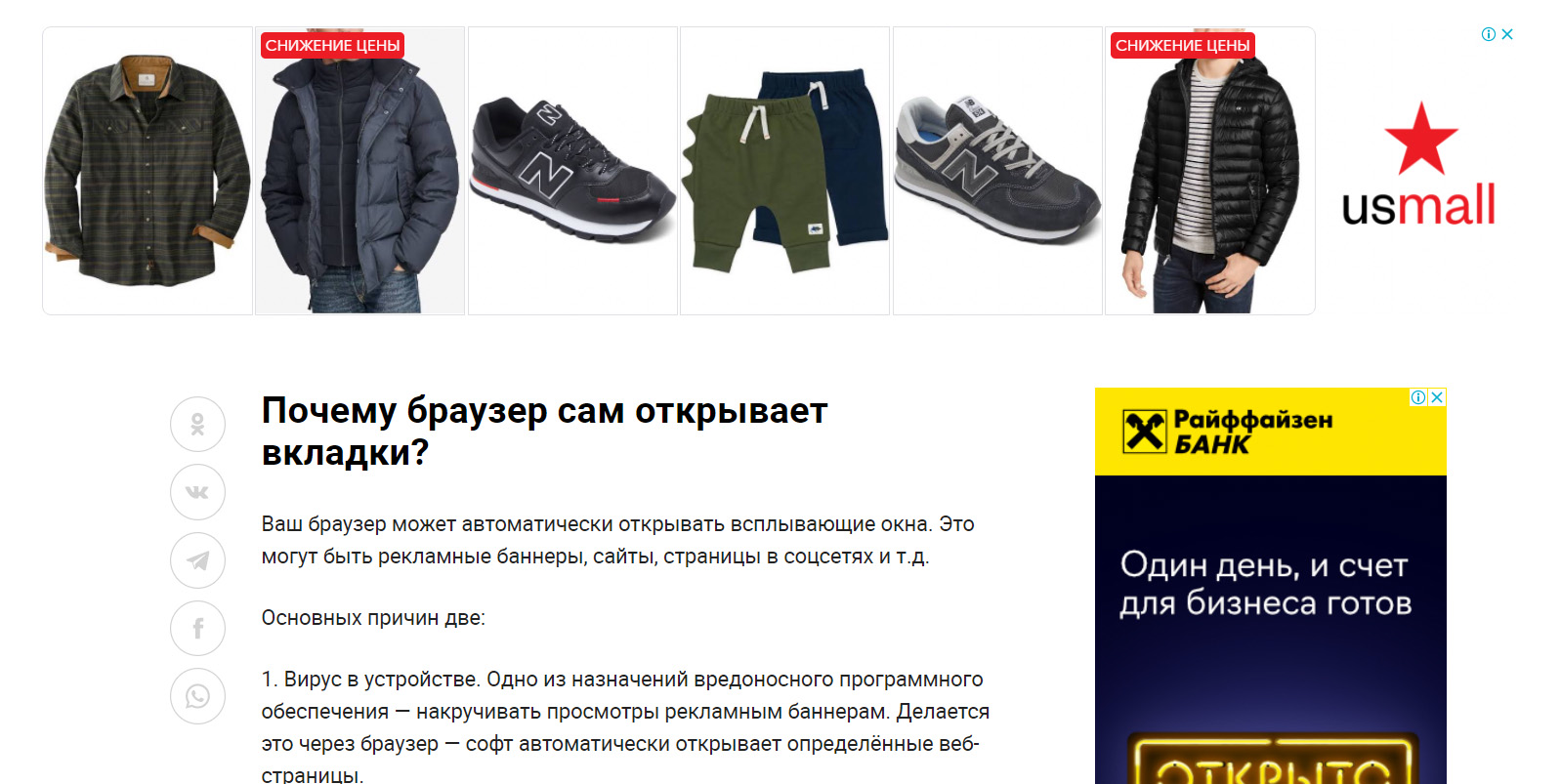
Task: Open the black quilted hooded jacket product
Action: [1209, 171]
